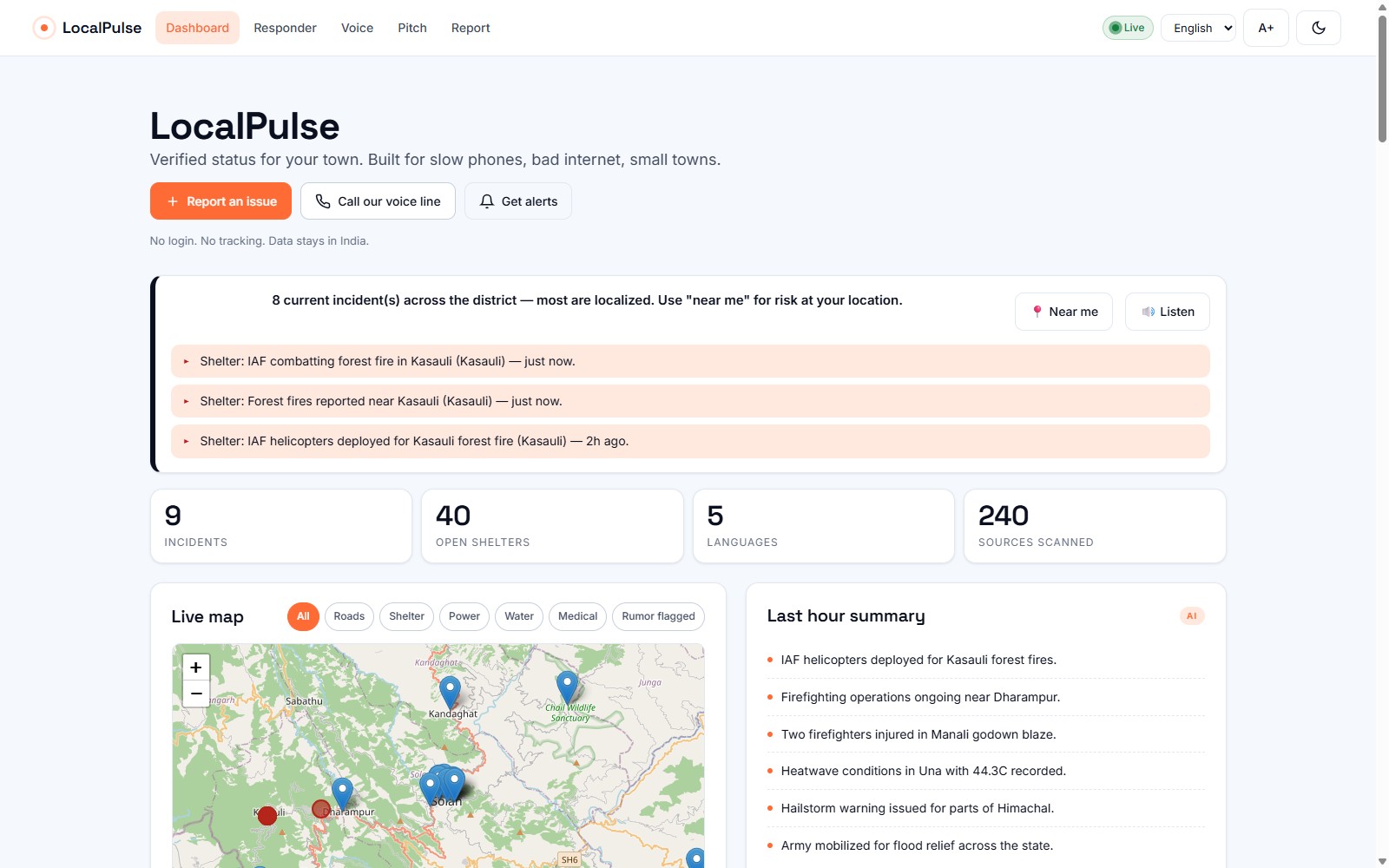Expand IAF combatting forest fire alert
1389x868 pixels.
[690, 361]
